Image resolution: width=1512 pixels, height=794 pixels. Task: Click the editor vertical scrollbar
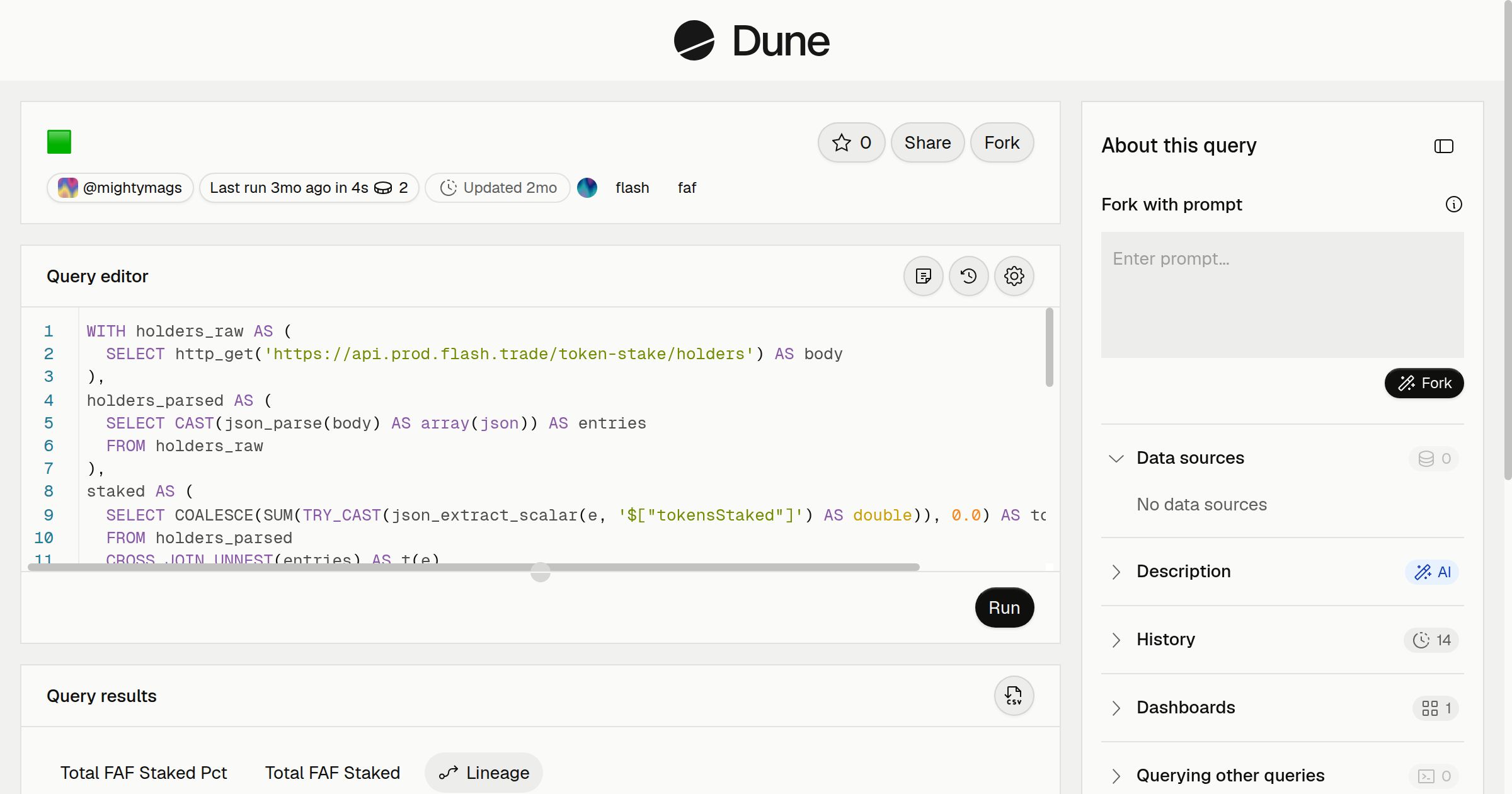pos(1049,347)
